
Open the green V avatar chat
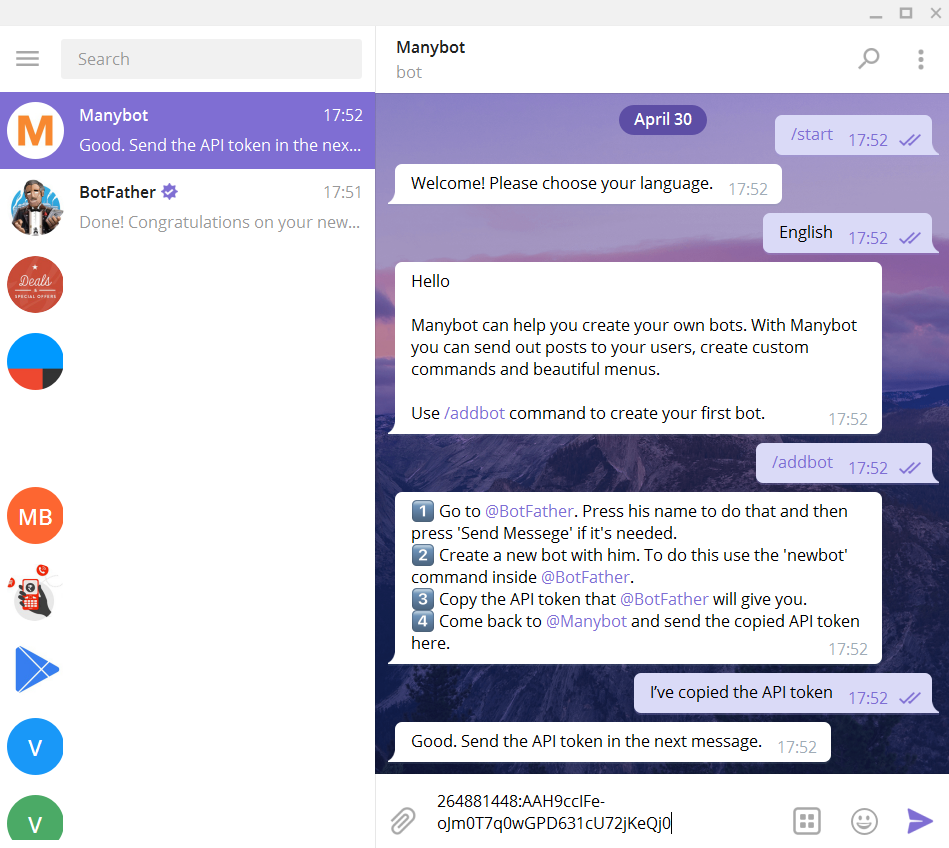[x=35, y=818]
